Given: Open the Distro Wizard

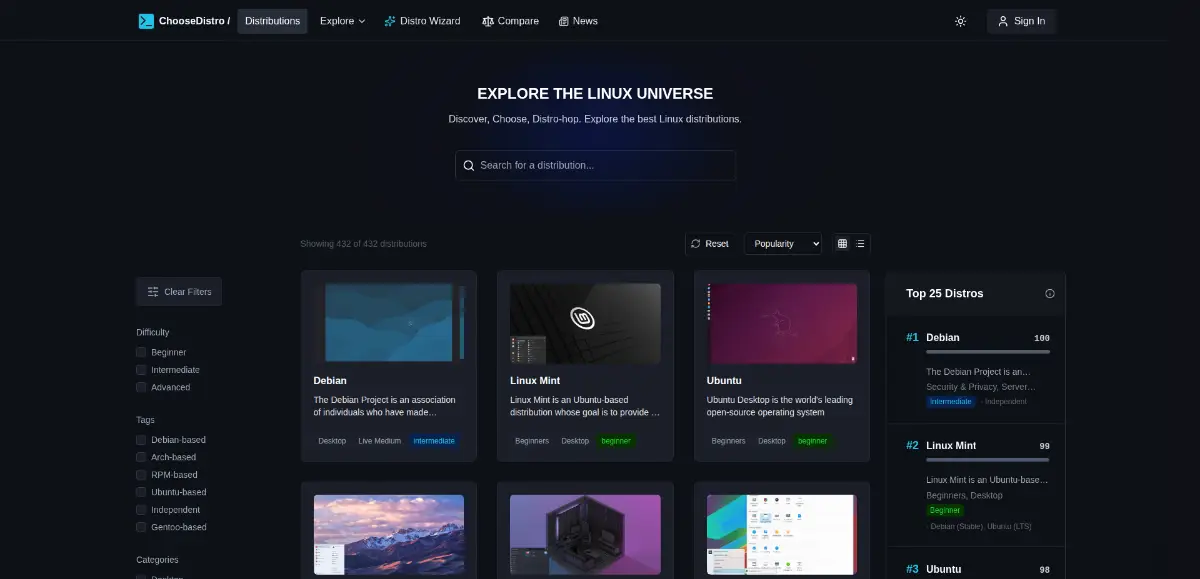Looking at the screenshot, I should pos(422,20).
